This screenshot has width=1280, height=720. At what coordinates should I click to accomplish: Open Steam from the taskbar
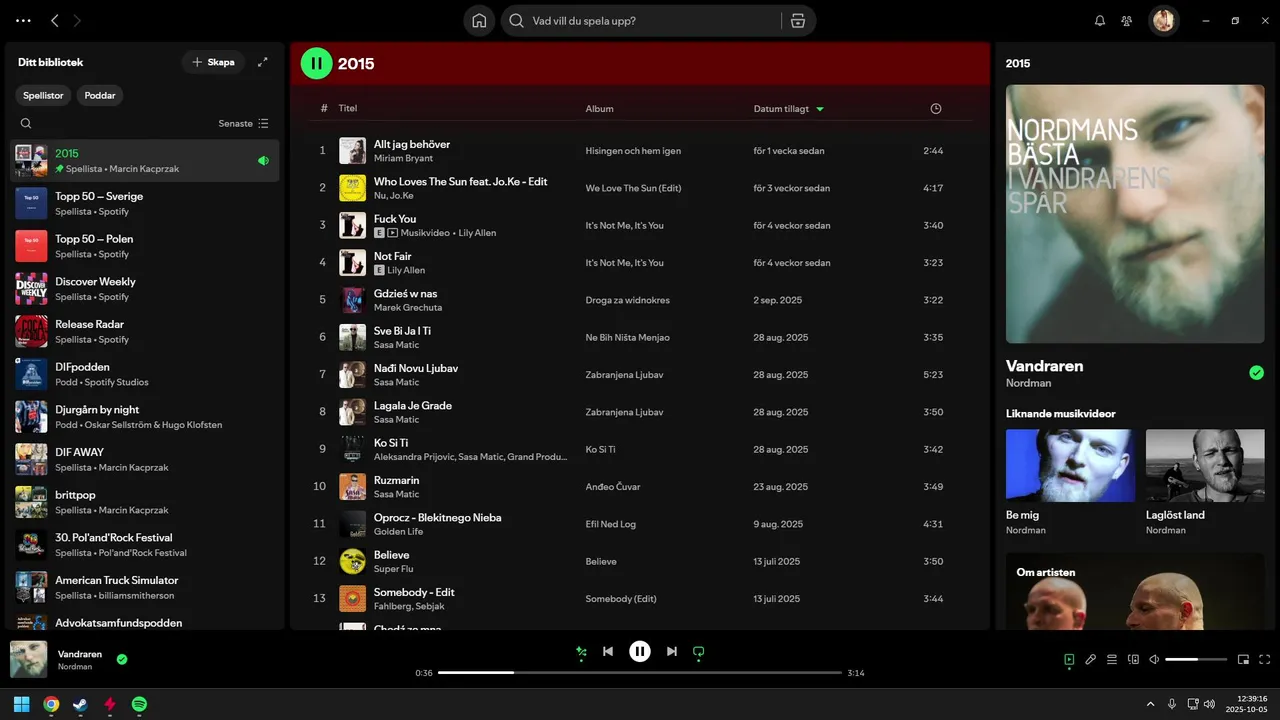pyautogui.click(x=80, y=704)
